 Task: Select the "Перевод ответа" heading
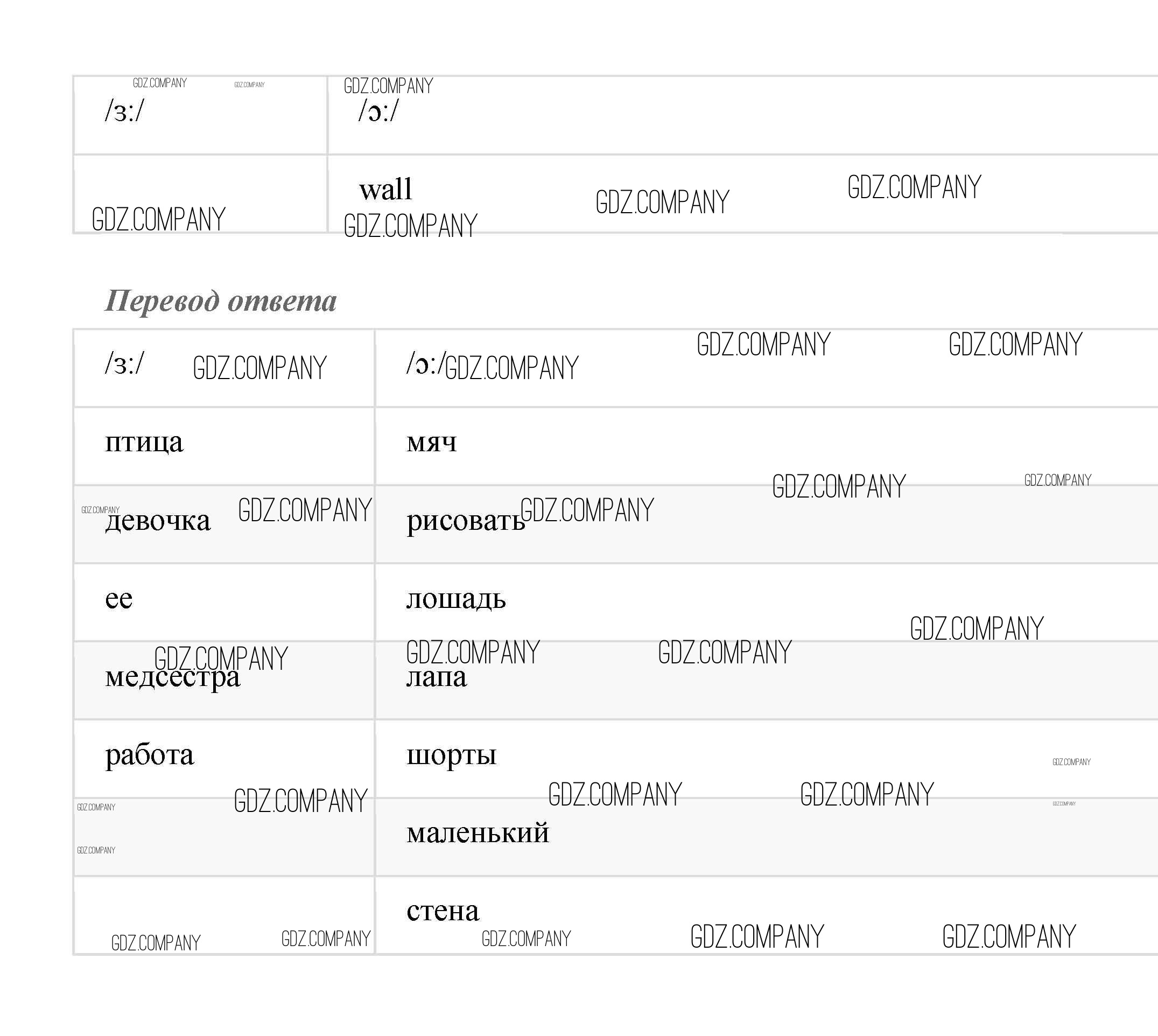coord(221,300)
